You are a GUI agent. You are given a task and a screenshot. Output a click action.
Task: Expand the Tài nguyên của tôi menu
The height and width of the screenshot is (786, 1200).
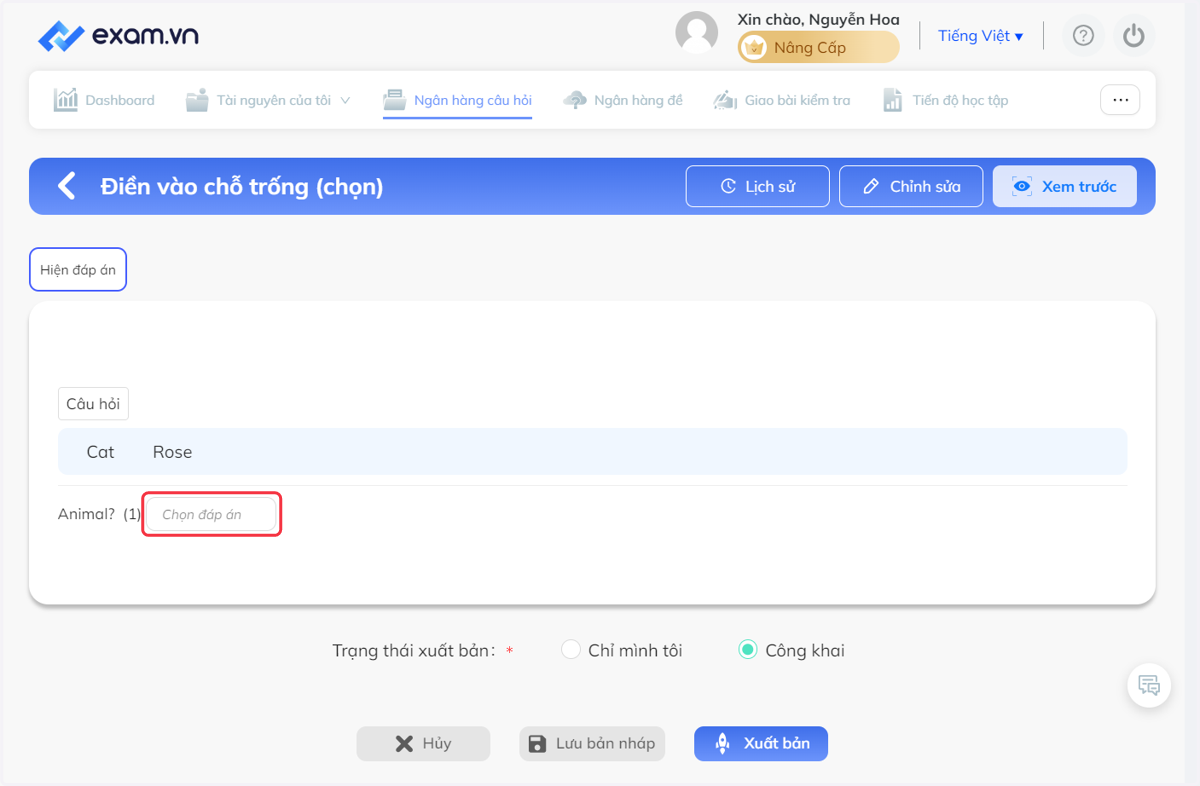[x=268, y=100]
